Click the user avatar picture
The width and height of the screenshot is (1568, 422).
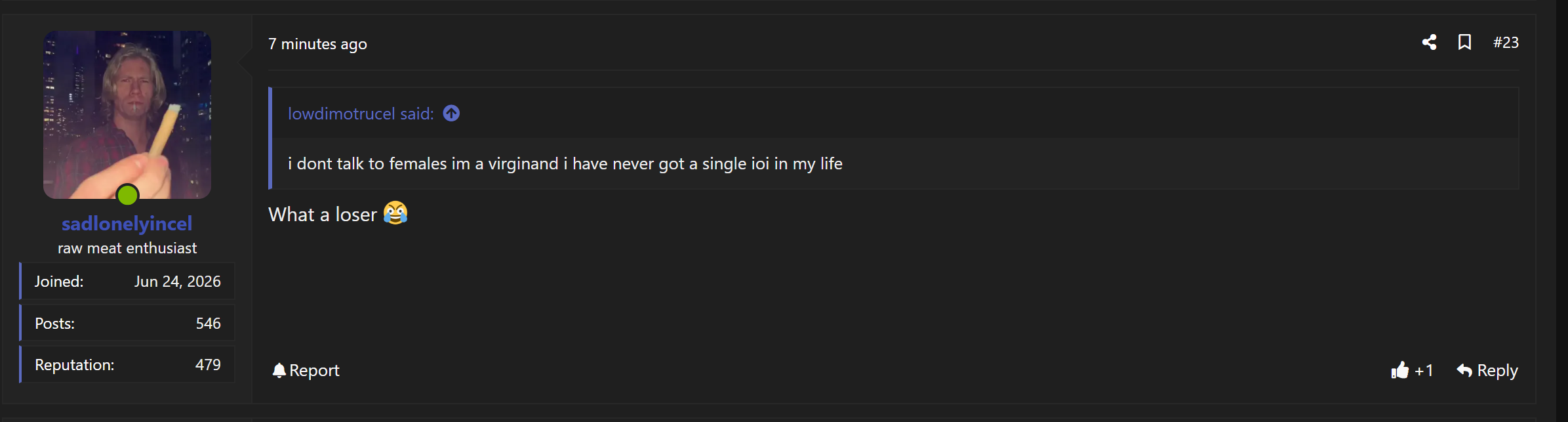[x=127, y=114]
